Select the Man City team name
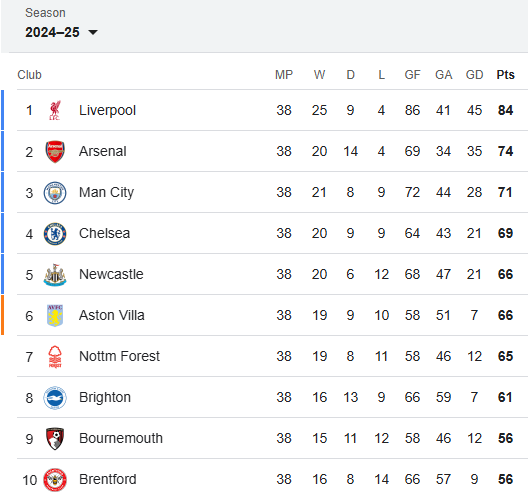Image resolution: width=528 pixels, height=496 pixels. coord(106,193)
